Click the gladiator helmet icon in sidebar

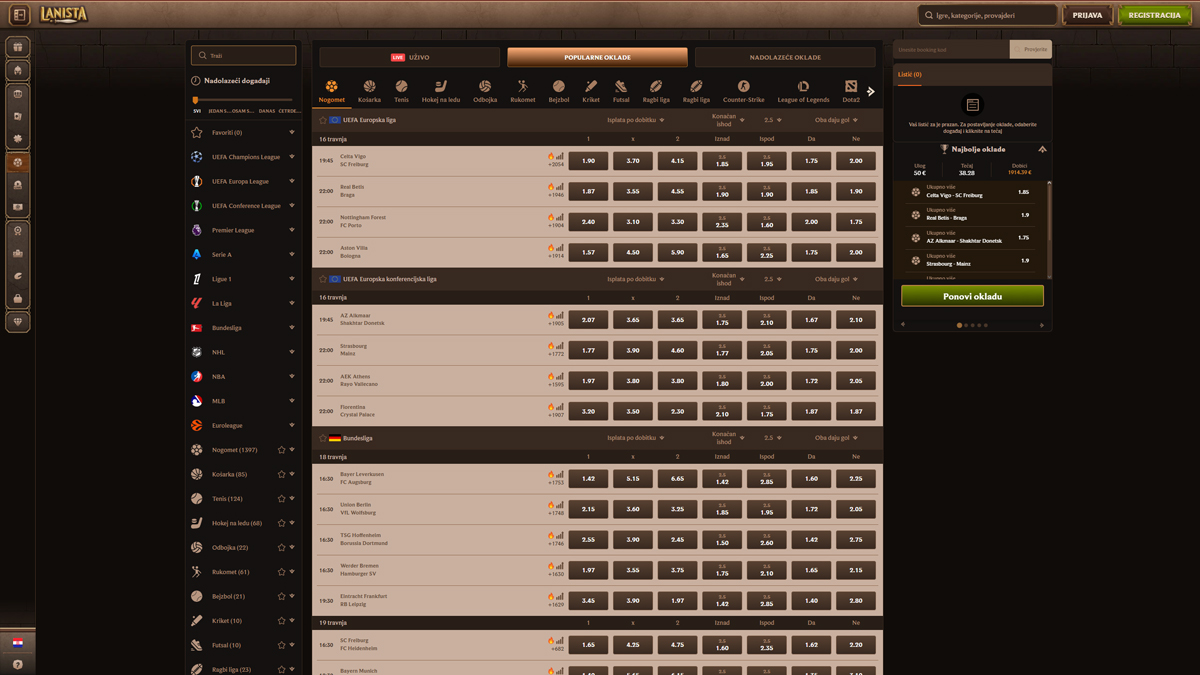coord(17,70)
